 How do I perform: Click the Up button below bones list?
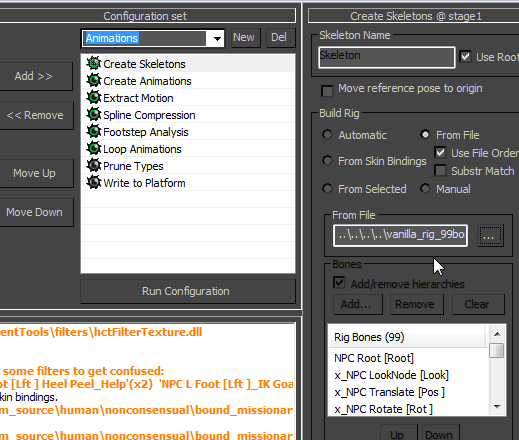[399, 433]
